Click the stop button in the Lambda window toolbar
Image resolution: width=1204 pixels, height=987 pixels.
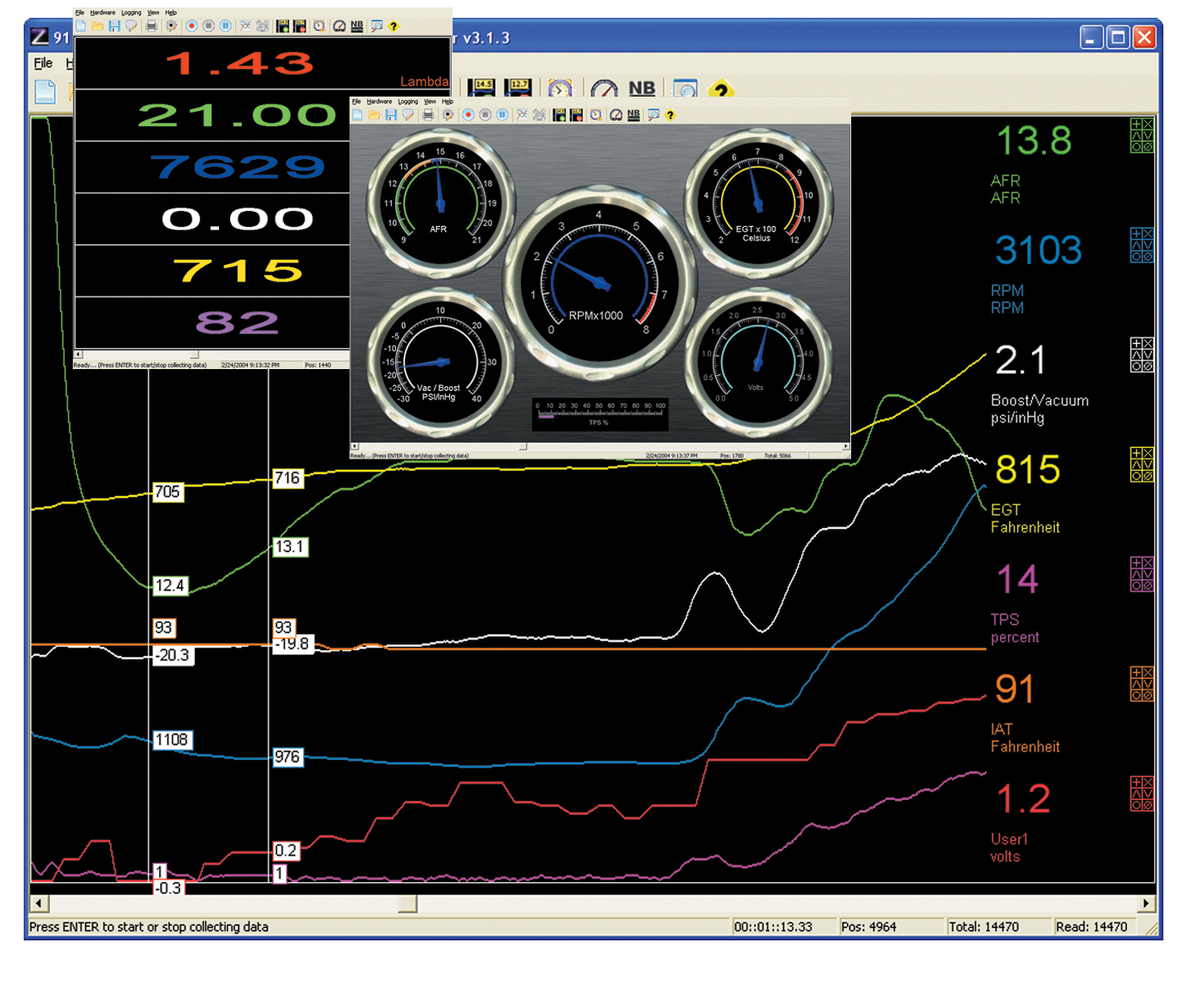pyautogui.click(x=208, y=26)
